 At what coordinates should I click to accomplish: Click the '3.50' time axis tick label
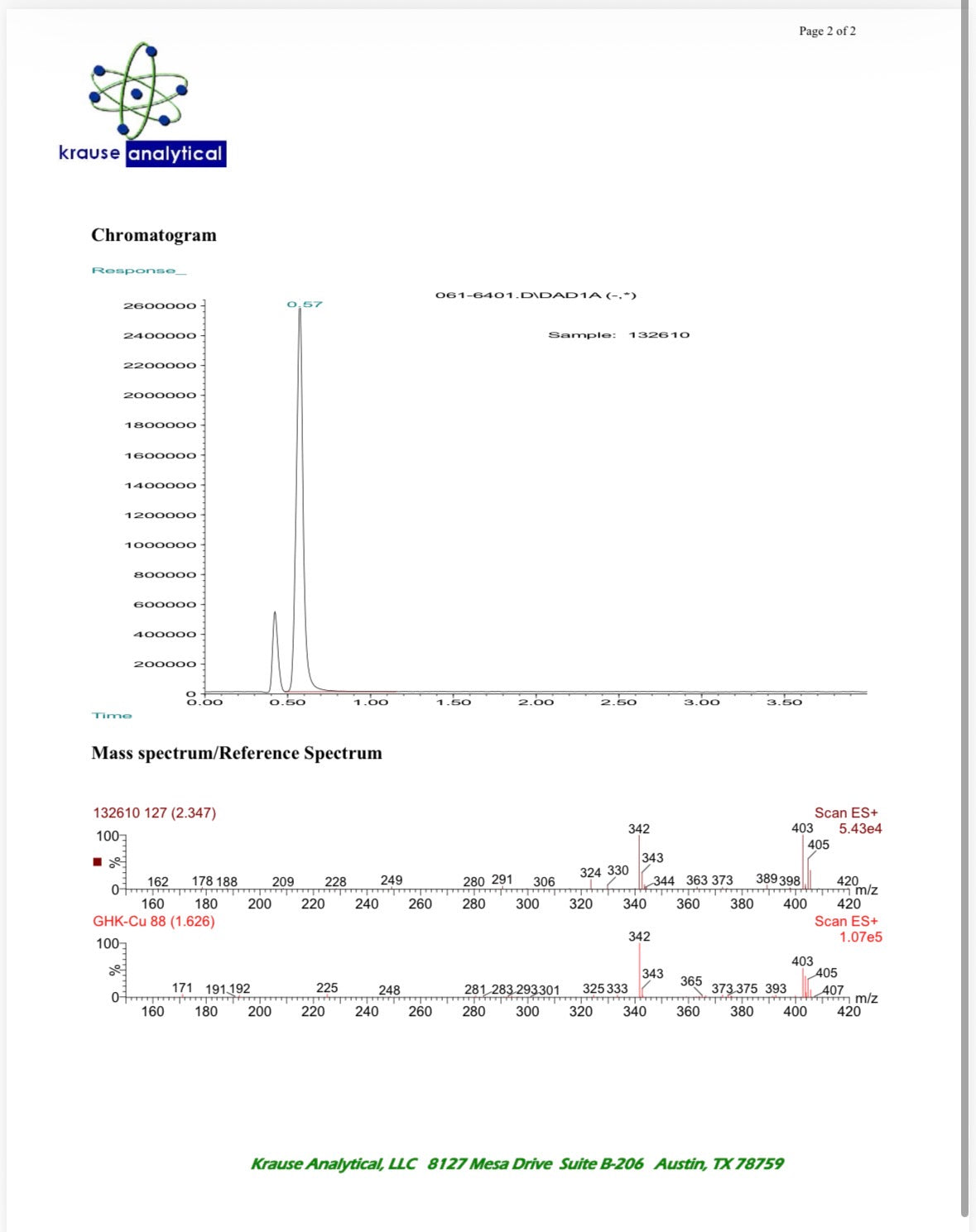click(784, 702)
